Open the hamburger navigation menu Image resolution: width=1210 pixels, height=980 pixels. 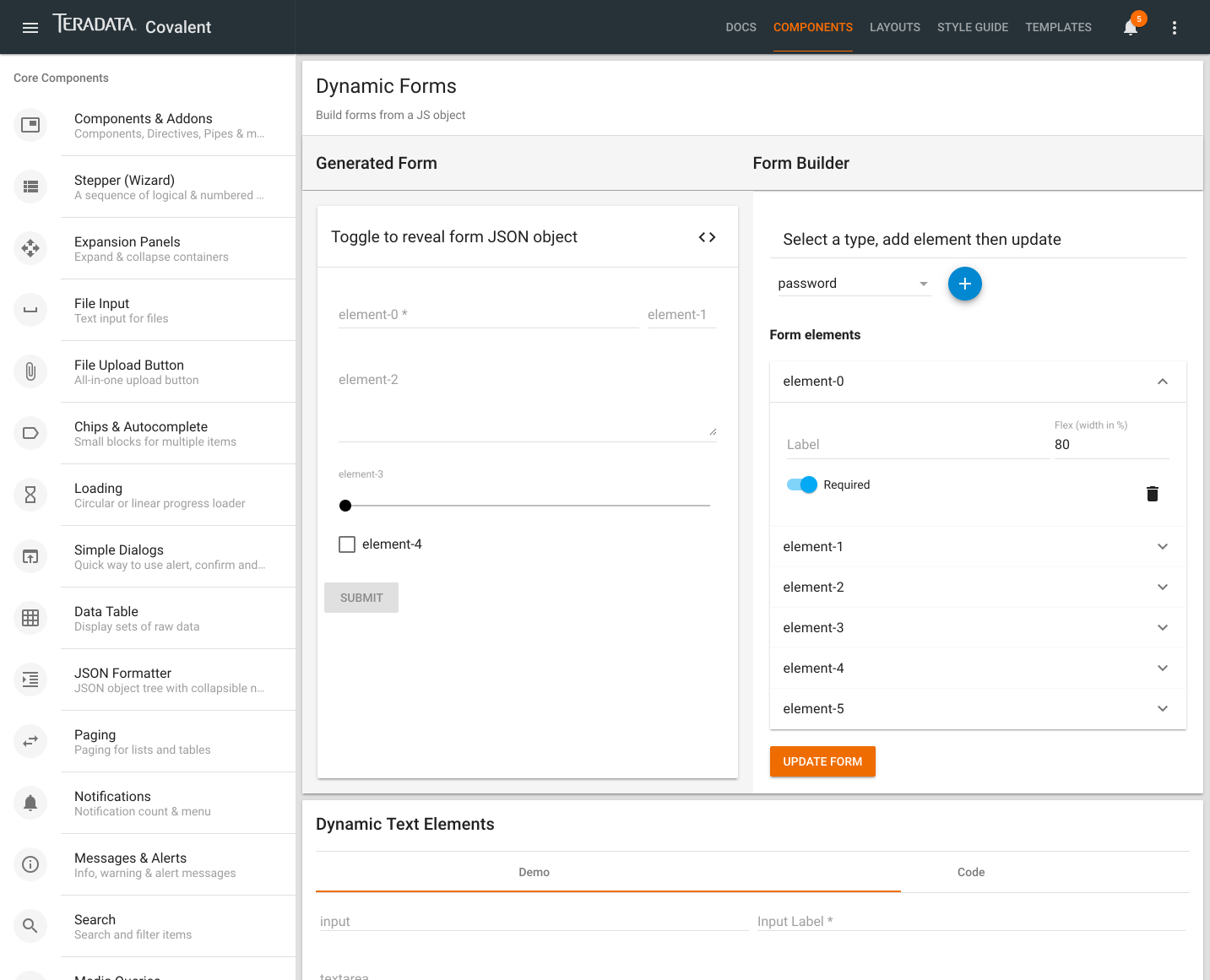pyautogui.click(x=30, y=28)
